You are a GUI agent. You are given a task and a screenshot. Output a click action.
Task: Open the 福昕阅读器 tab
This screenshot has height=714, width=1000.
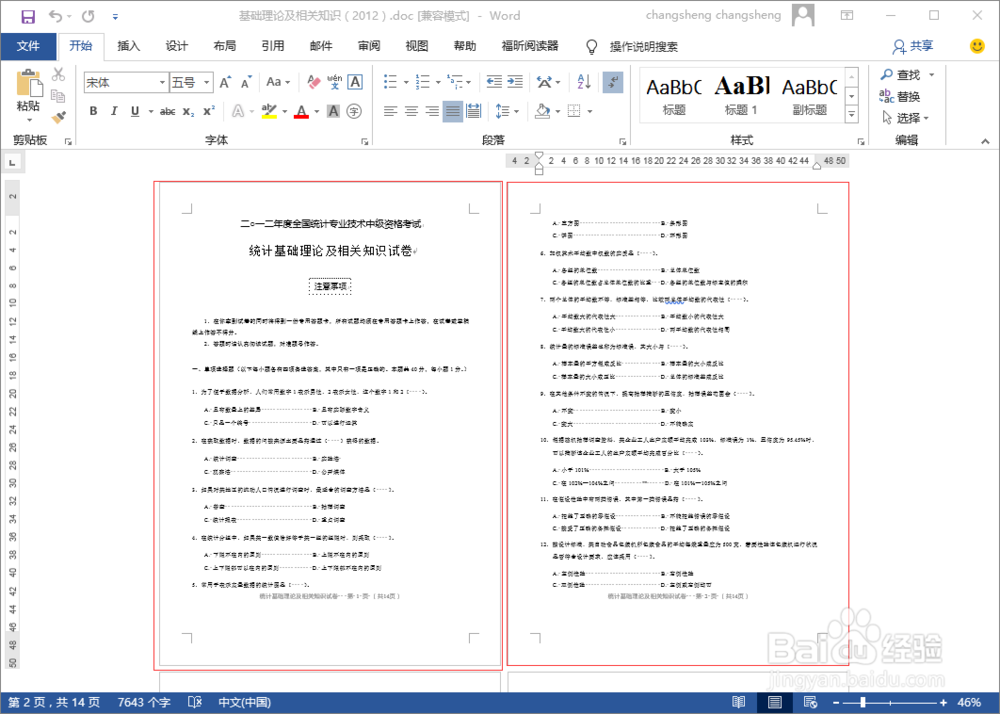point(530,46)
